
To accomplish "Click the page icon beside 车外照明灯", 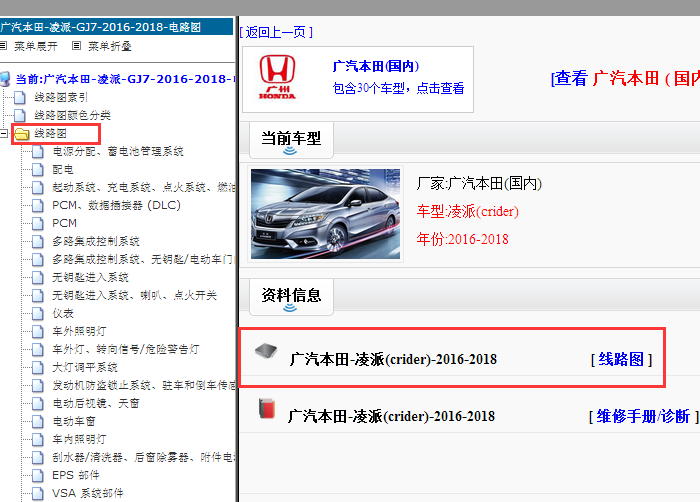I will click(38, 331).
